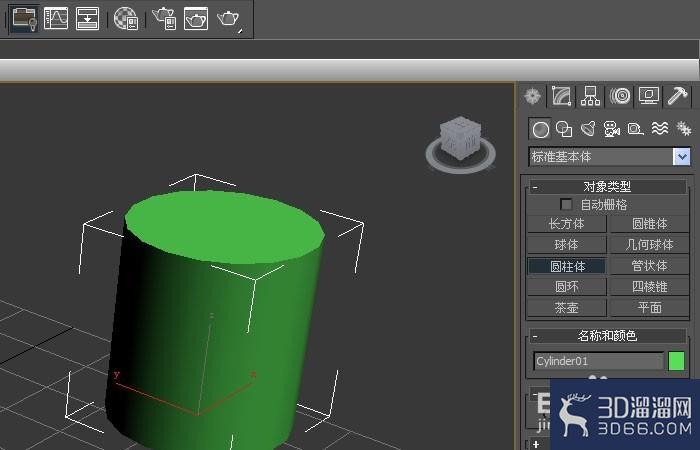700x450 pixels.
Task: Switch to the Motion command panel tab
Action: click(x=620, y=96)
